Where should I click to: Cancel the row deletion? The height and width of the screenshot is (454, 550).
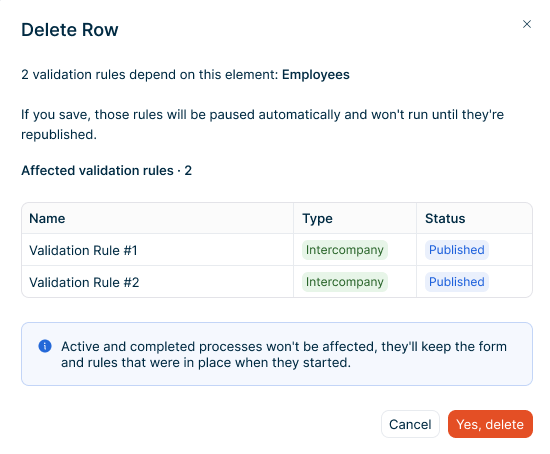coord(410,424)
